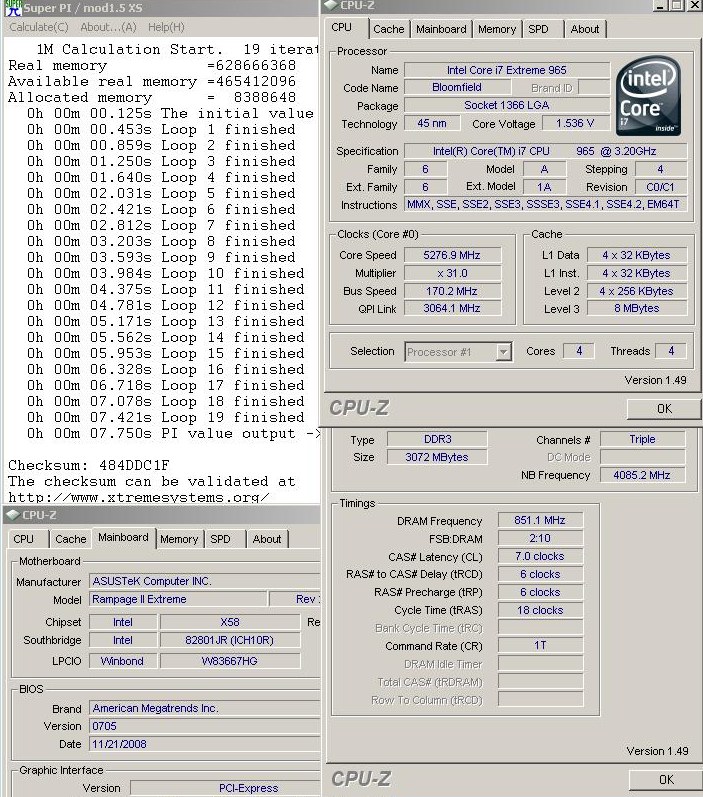Switch to SPD tab in top CPU-Z window
This screenshot has height=797, width=703.
[538, 29]
